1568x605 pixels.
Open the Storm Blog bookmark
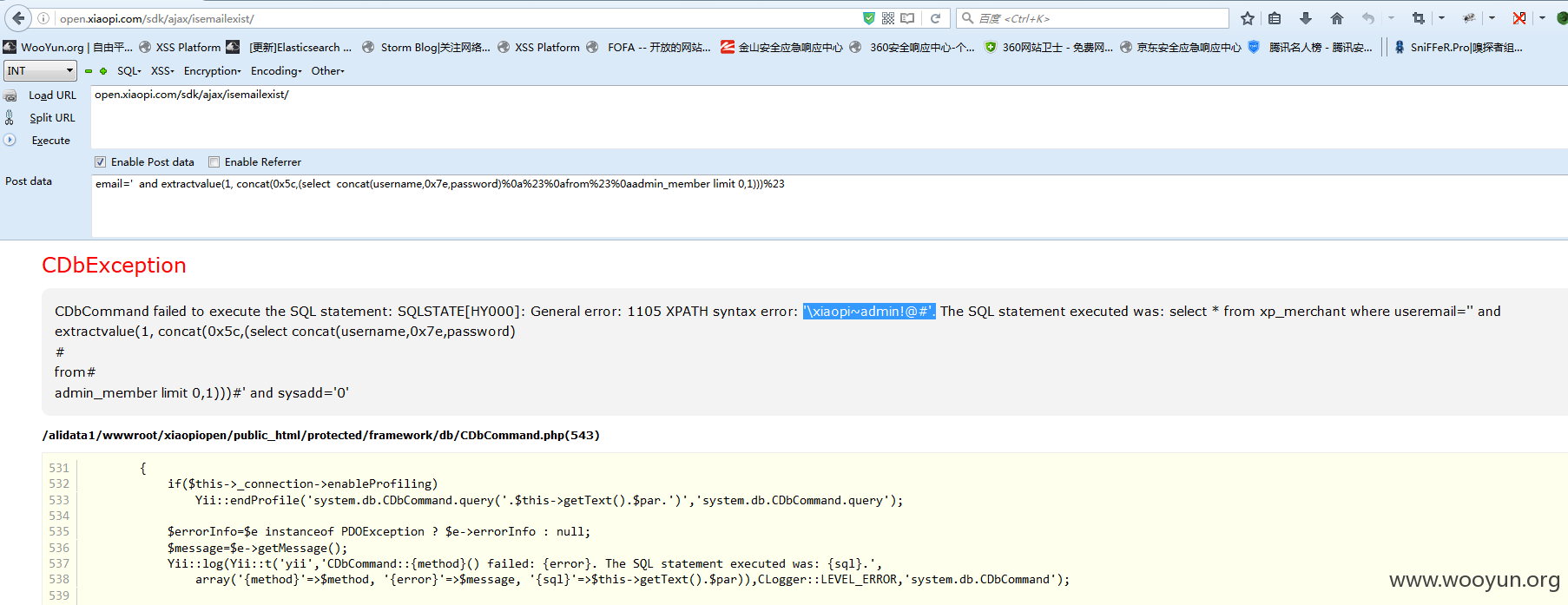[427, 47]
